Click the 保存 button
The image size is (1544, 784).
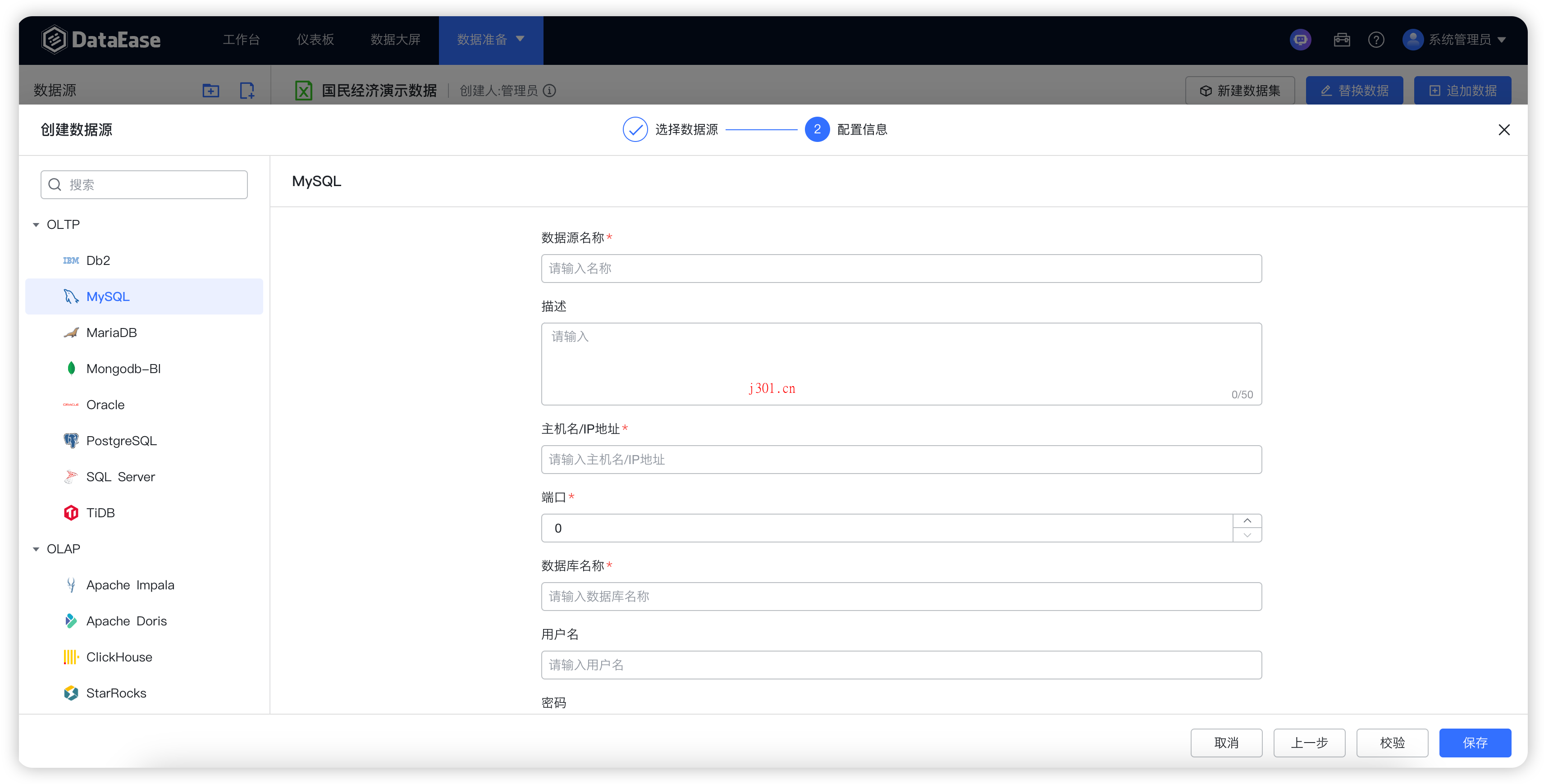pyautogui.click(x=1475, y=743)
